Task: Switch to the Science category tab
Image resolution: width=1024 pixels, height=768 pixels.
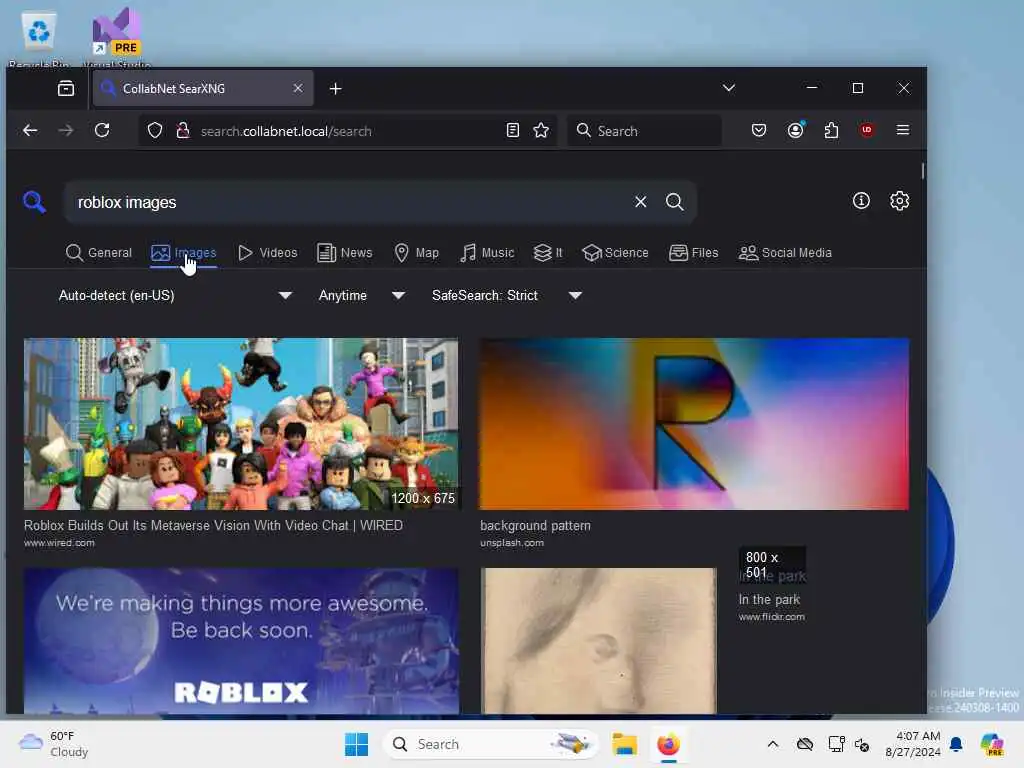Action: pyautogui.click(x=615, y=253)
